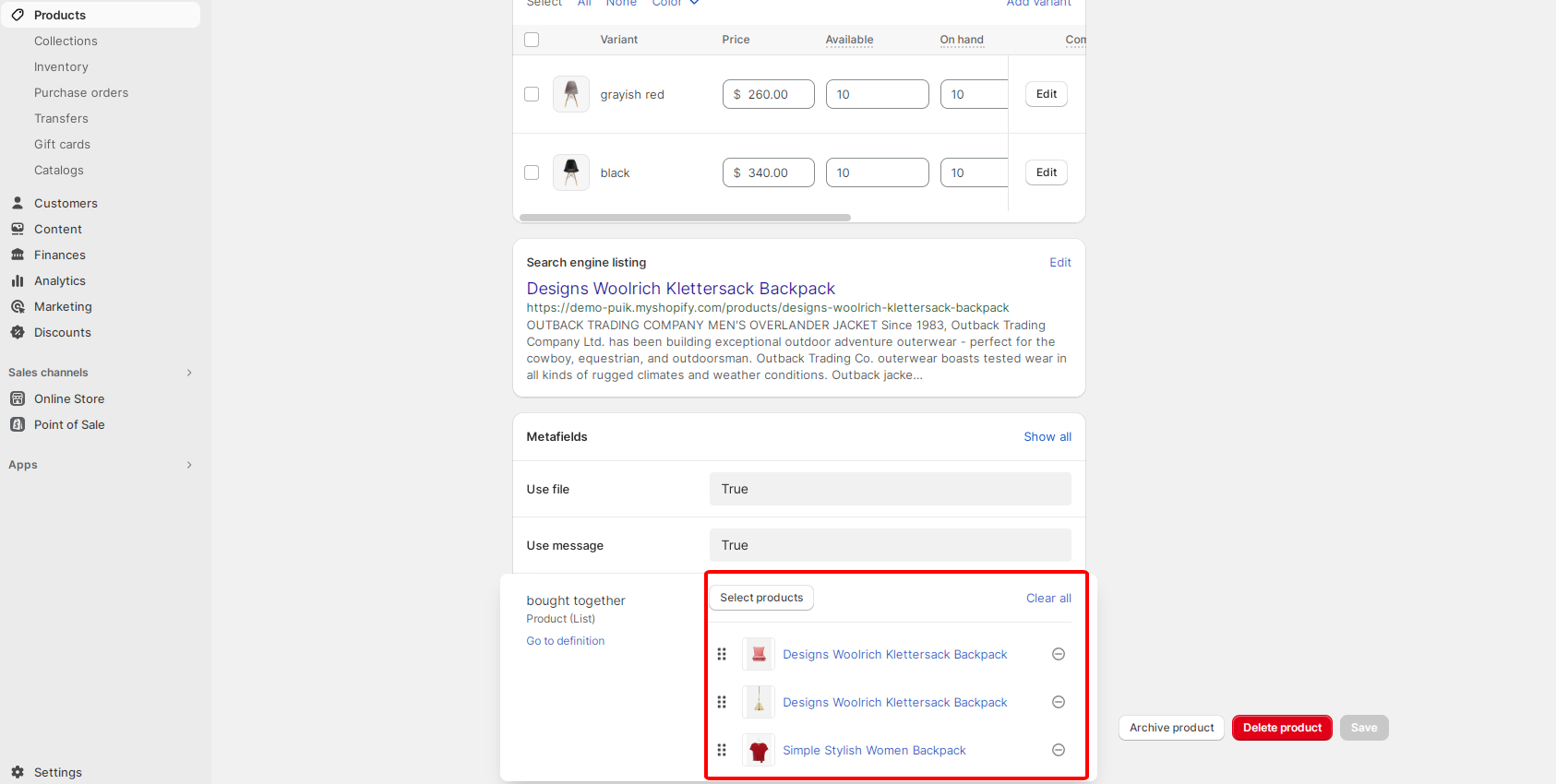Image resolution: width=1556 pixels, height=784 pixels.
Task: Check the grayish red variant checkbox
Action: tap(532, 94)
